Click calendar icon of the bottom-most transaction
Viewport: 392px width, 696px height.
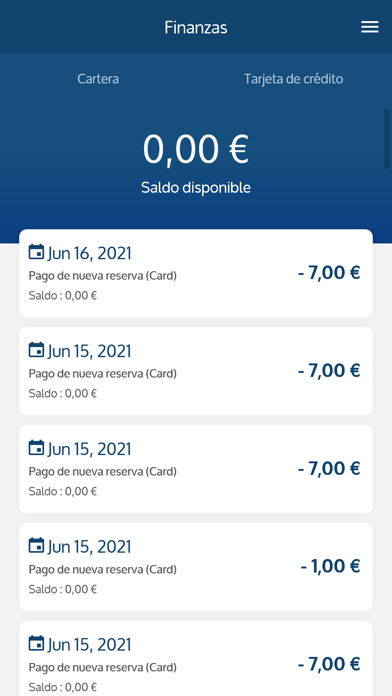click(x=36, y=643)
